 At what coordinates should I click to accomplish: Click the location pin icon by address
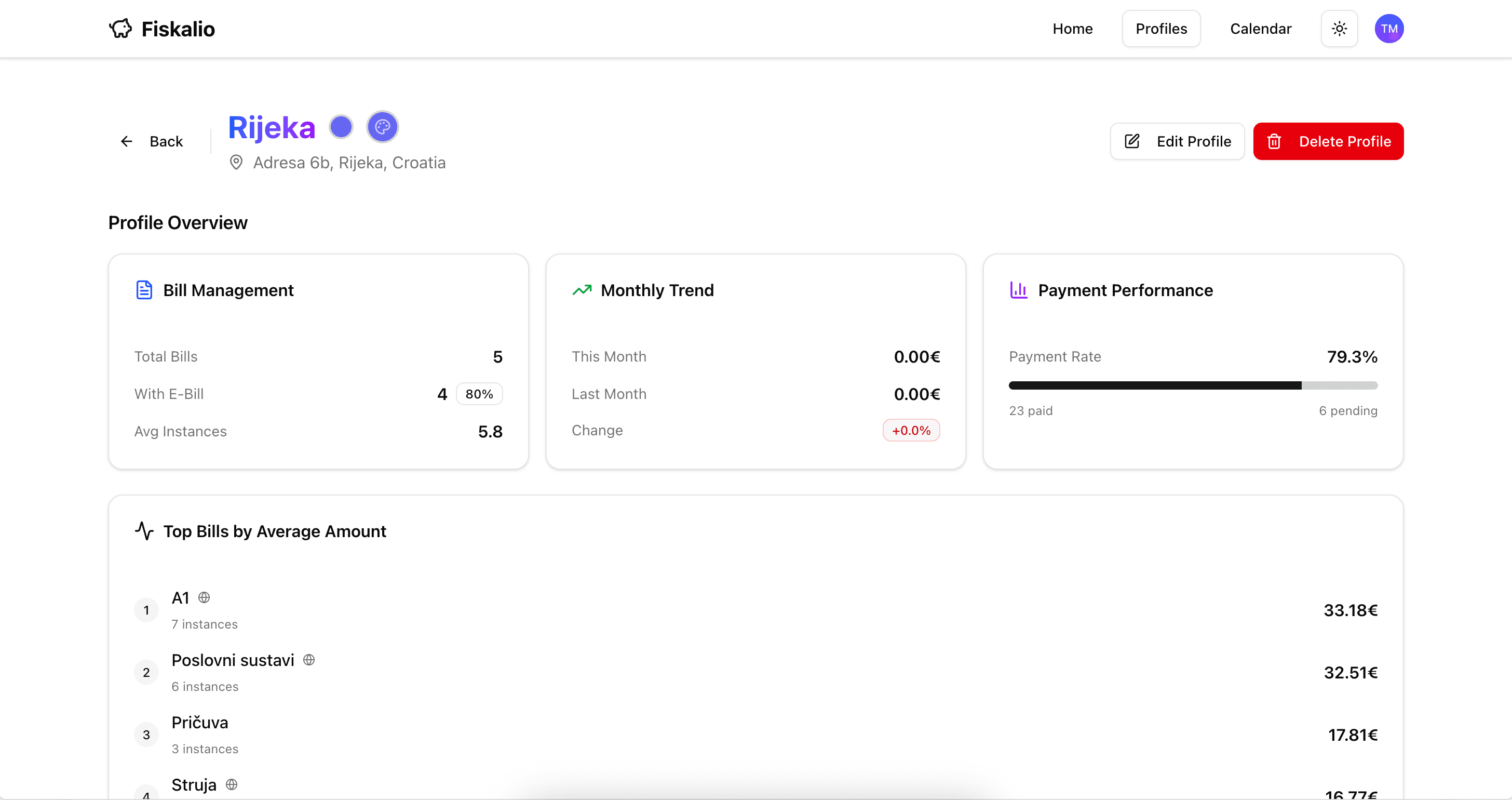236,163
